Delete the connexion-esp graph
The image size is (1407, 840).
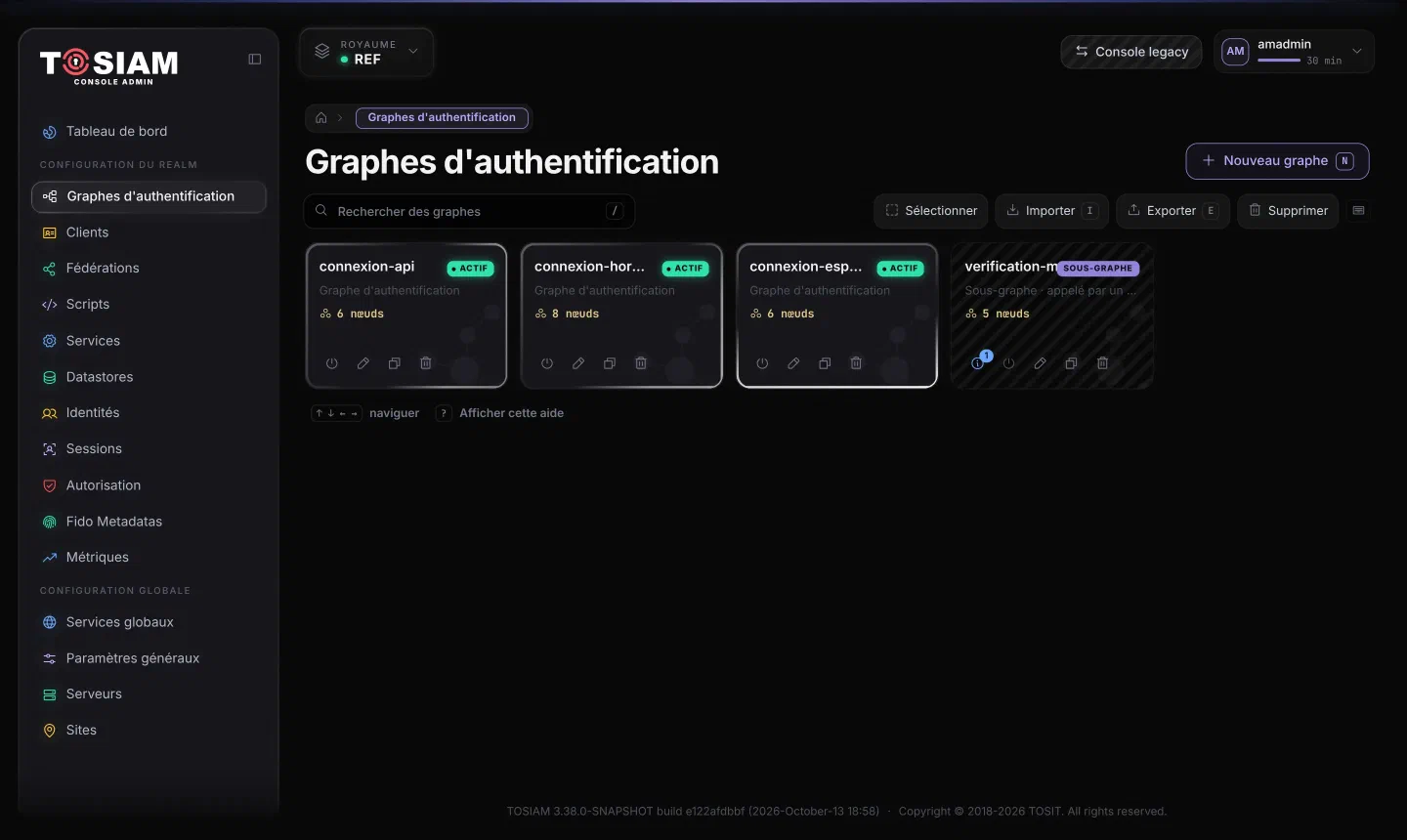856,363
